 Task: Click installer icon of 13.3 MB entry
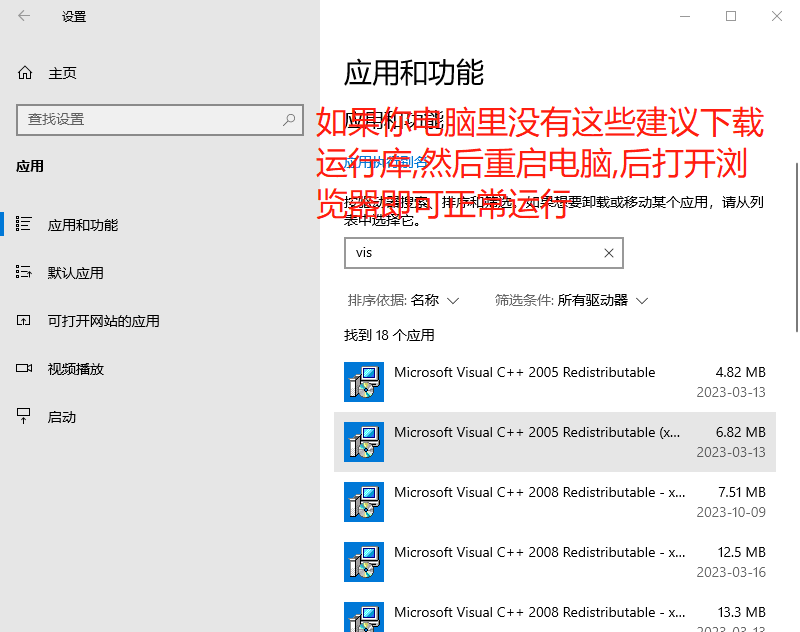coord(364,617)
